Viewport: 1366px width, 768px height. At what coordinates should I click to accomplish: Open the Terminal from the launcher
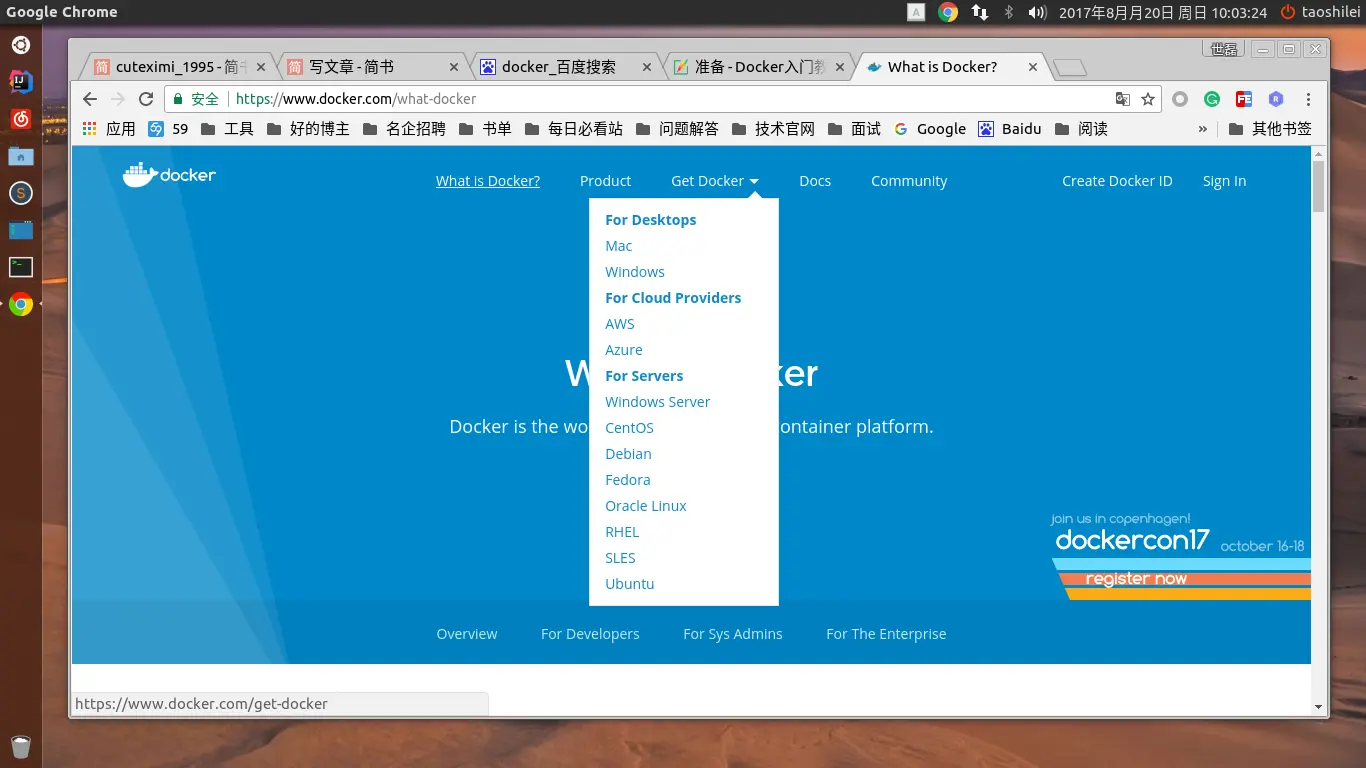click(x=21, y=267)
